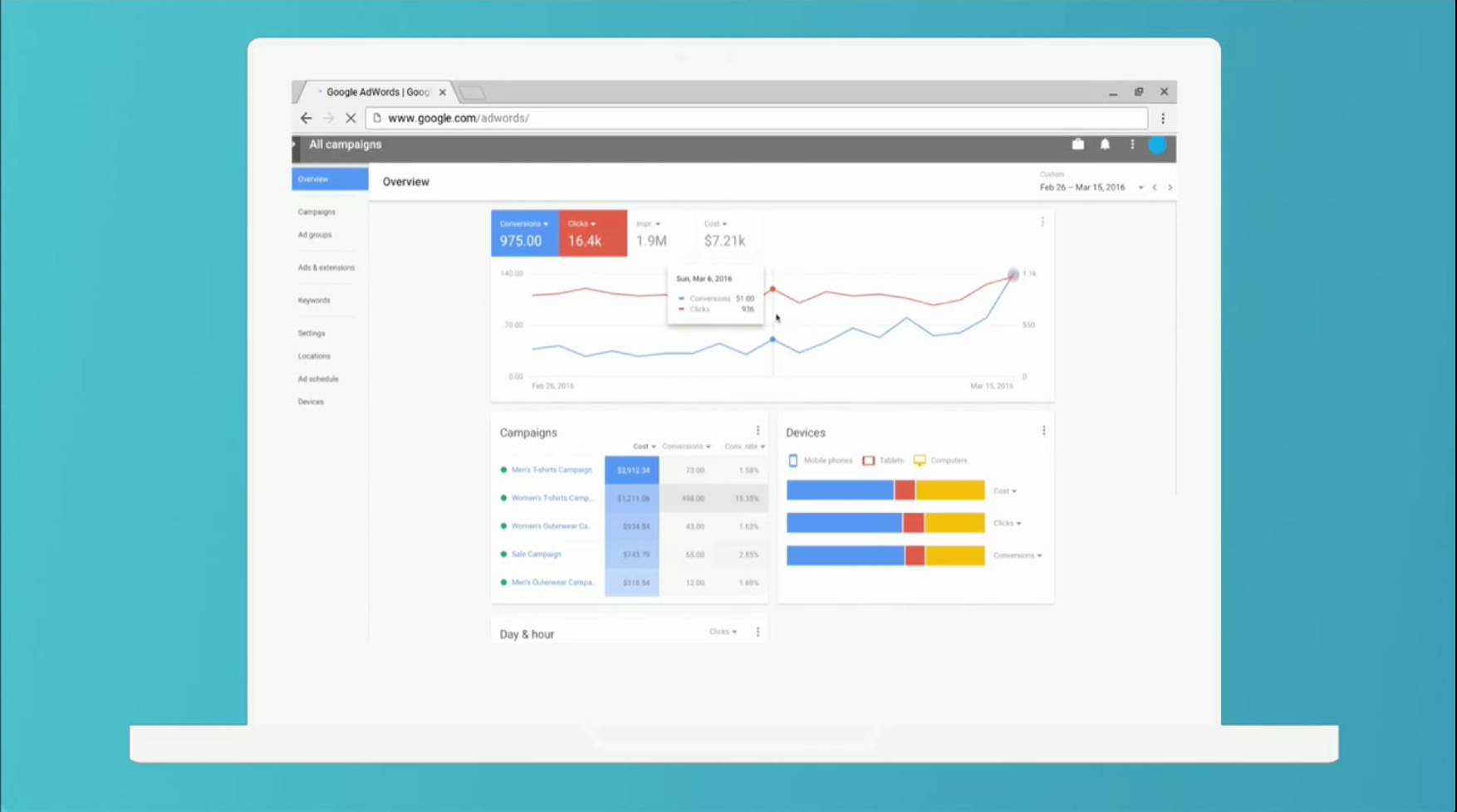1457x812 pixels.
Task: Open the Cost dropdown beside the devices bar
Action: tap(1005, 492)
